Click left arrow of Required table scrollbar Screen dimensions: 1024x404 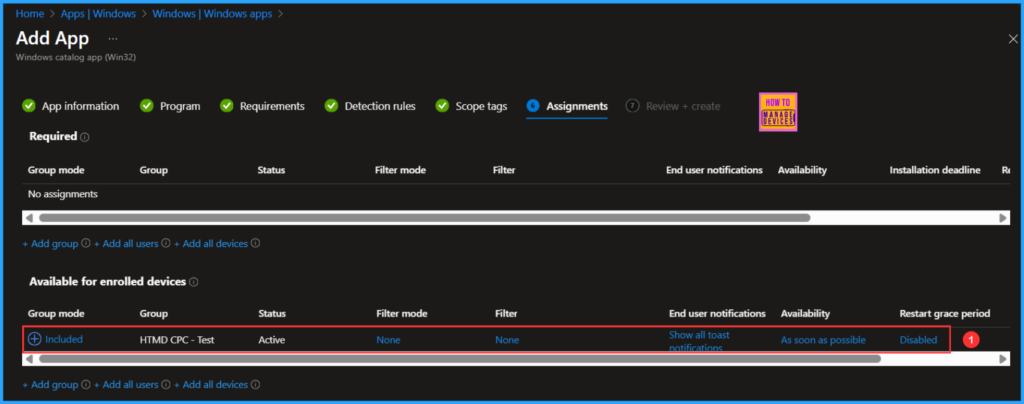(29, 218)
